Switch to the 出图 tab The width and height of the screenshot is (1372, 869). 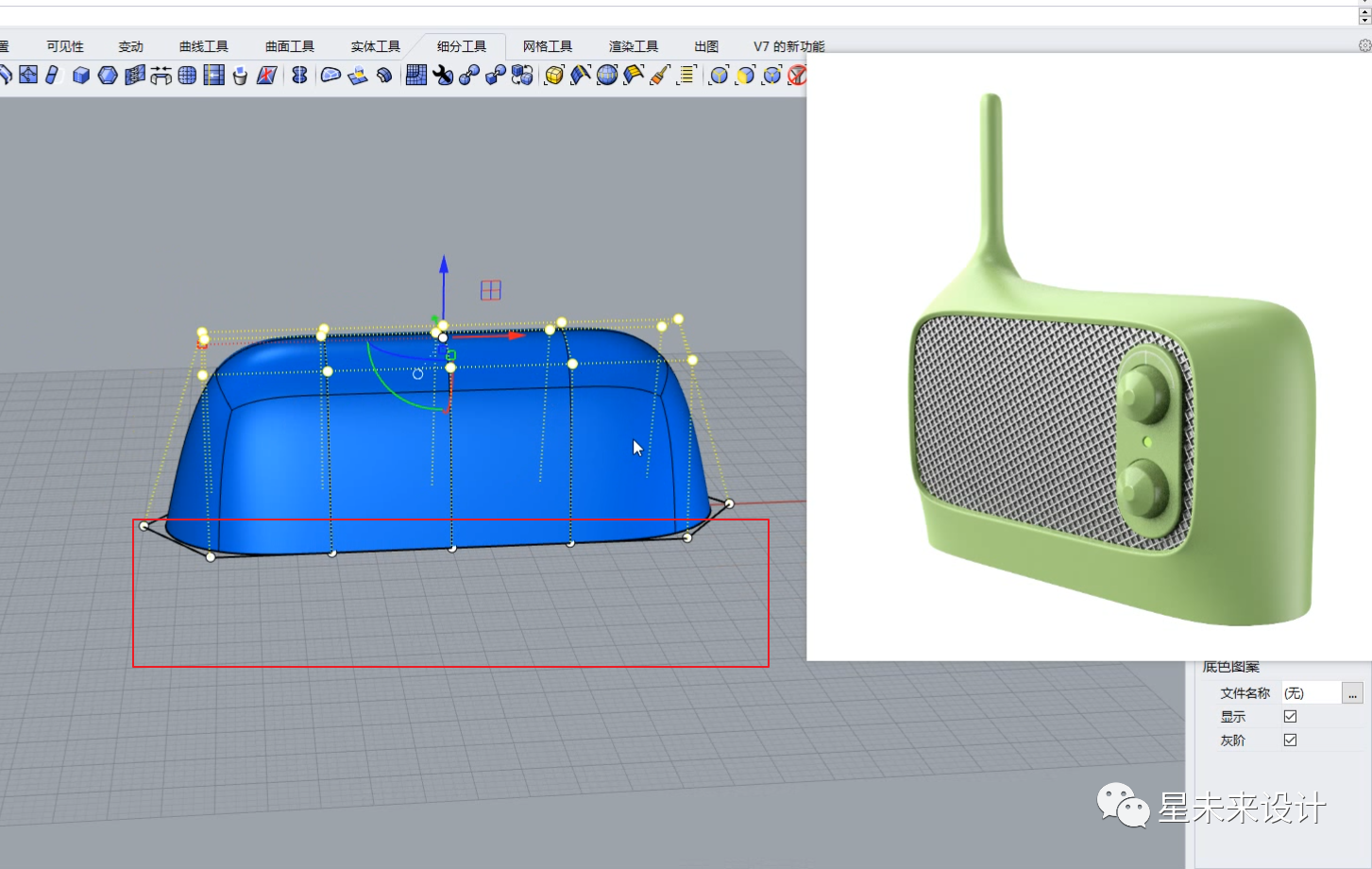click(706, 46)
